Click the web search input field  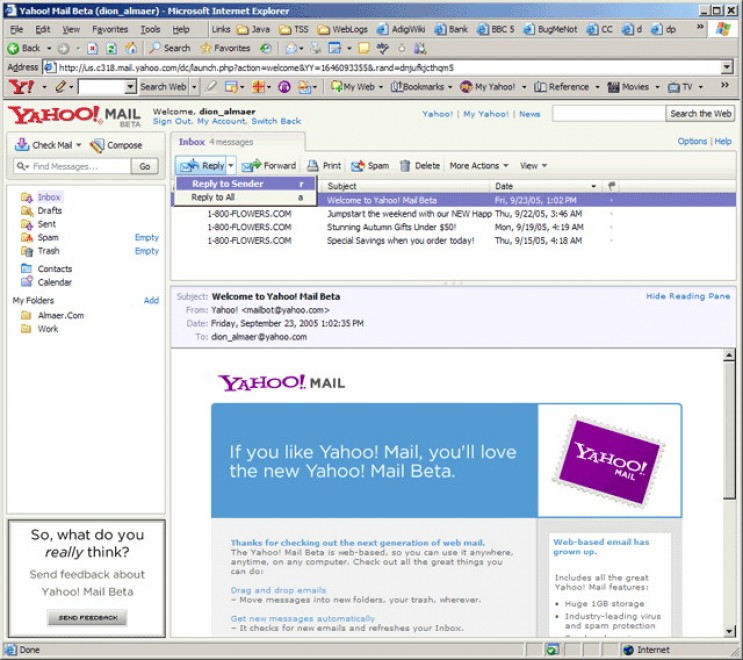point(609,114)
